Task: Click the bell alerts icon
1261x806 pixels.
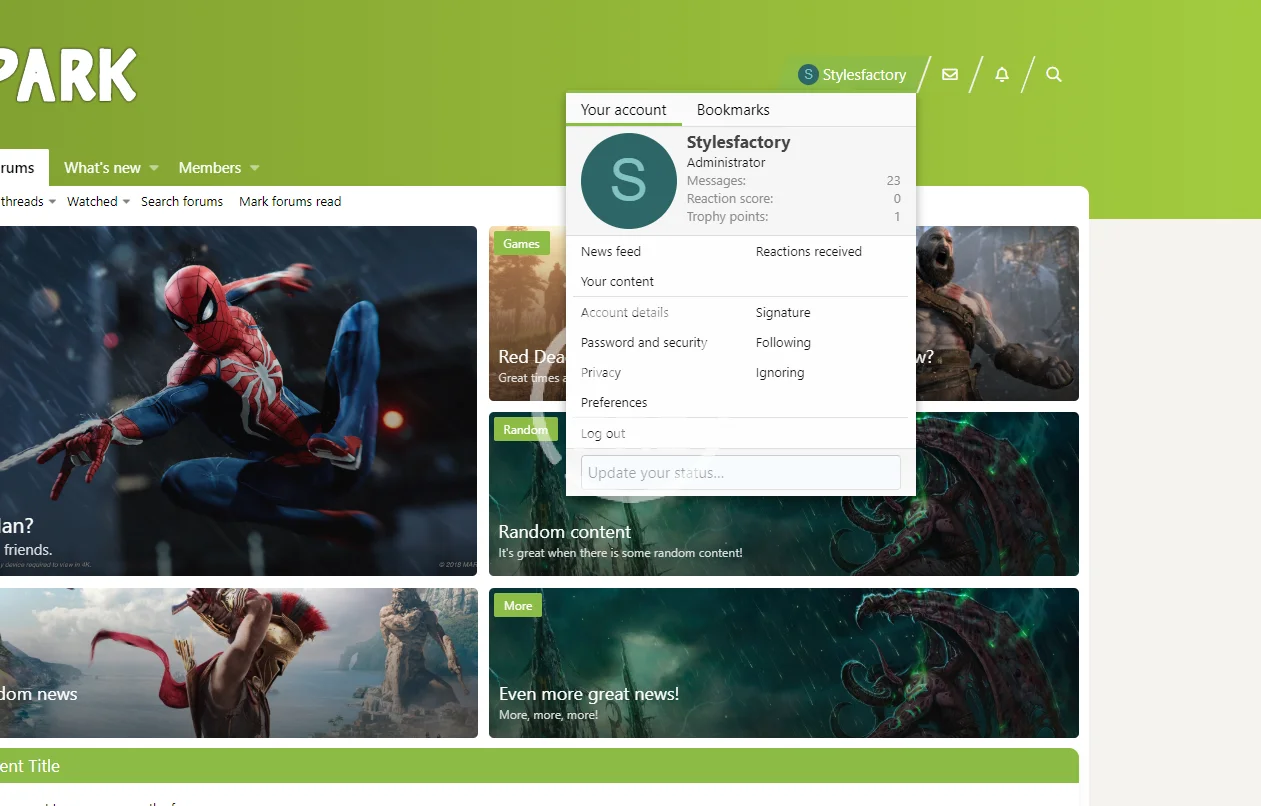Action: tap(1002, 75)
